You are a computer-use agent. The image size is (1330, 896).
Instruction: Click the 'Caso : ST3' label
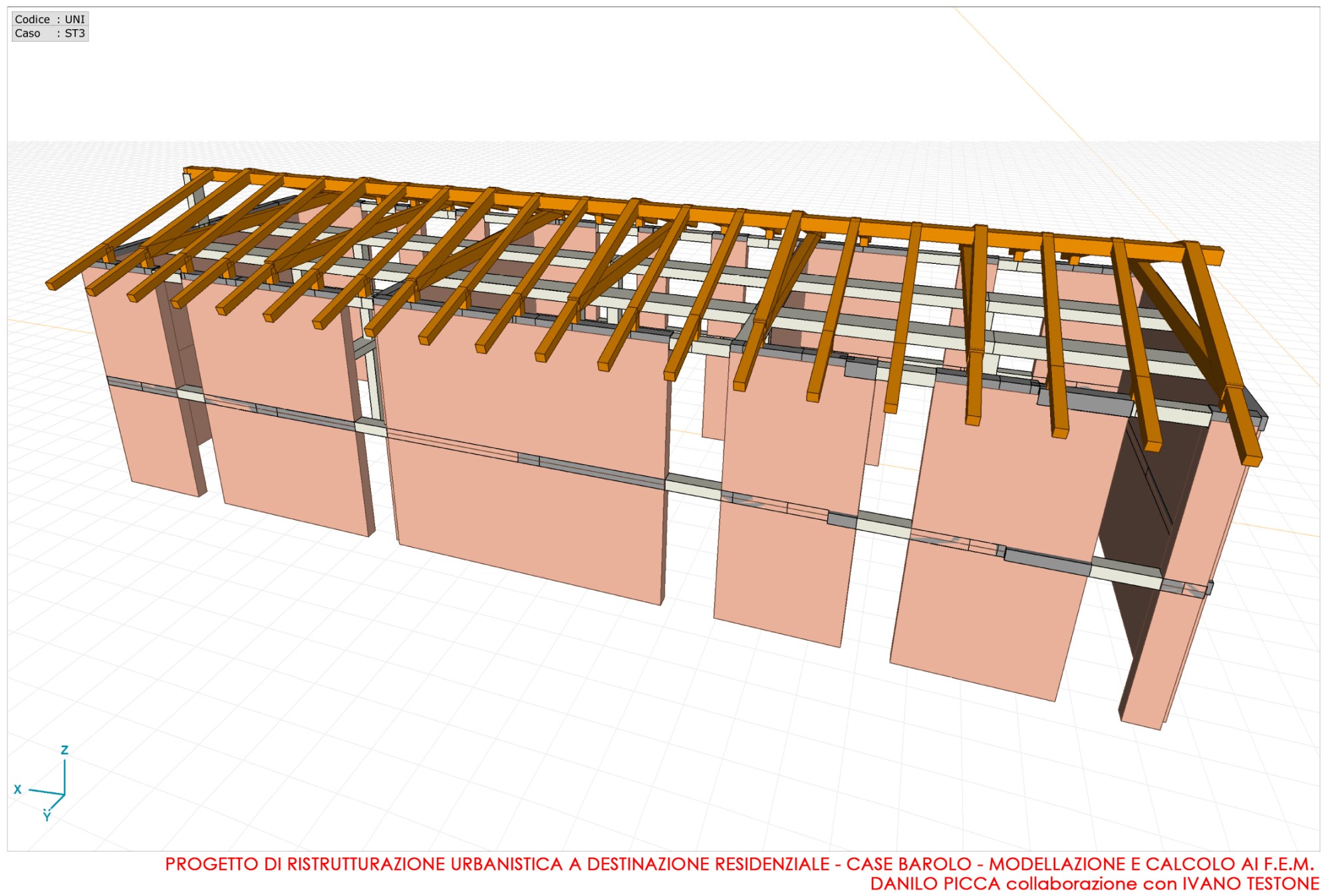50,33
